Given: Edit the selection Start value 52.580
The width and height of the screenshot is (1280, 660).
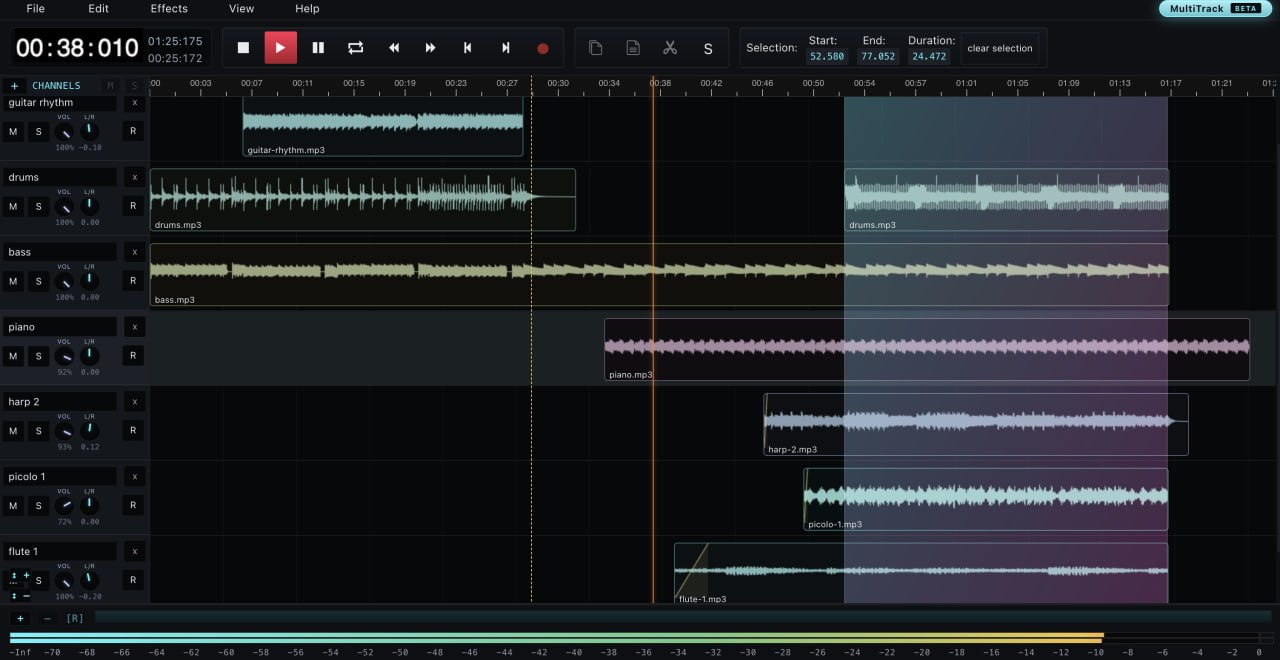Looking at the screenshot, I should coord(826,57).
